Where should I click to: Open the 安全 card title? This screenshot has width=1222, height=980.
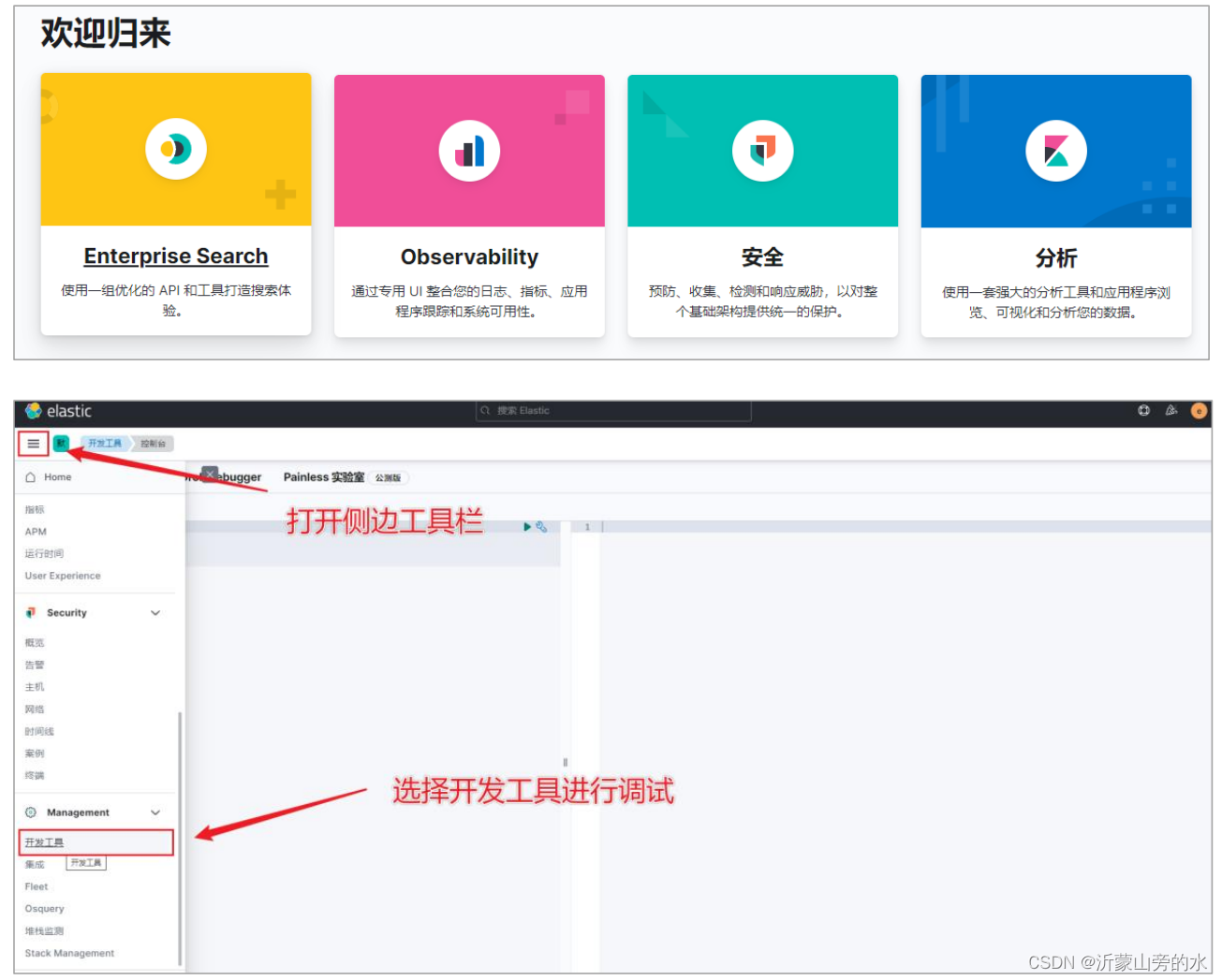click(x=762, y=257)
